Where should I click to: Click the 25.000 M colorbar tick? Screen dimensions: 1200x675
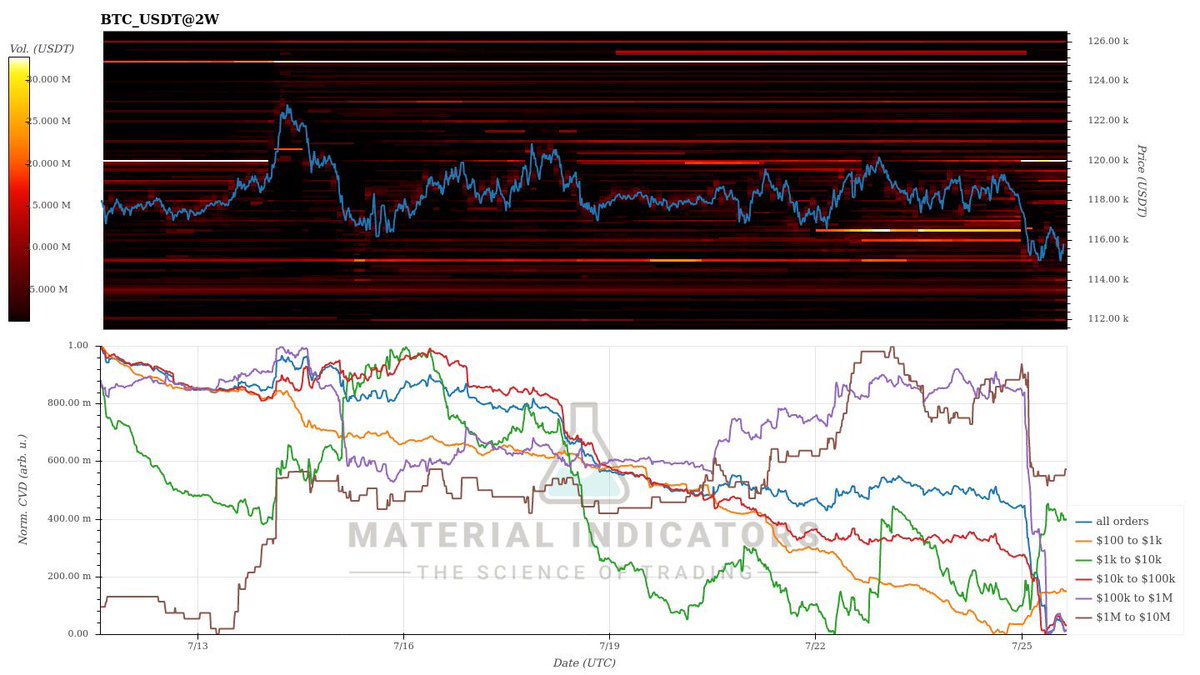pyautogui.click(x=49, y=121)
